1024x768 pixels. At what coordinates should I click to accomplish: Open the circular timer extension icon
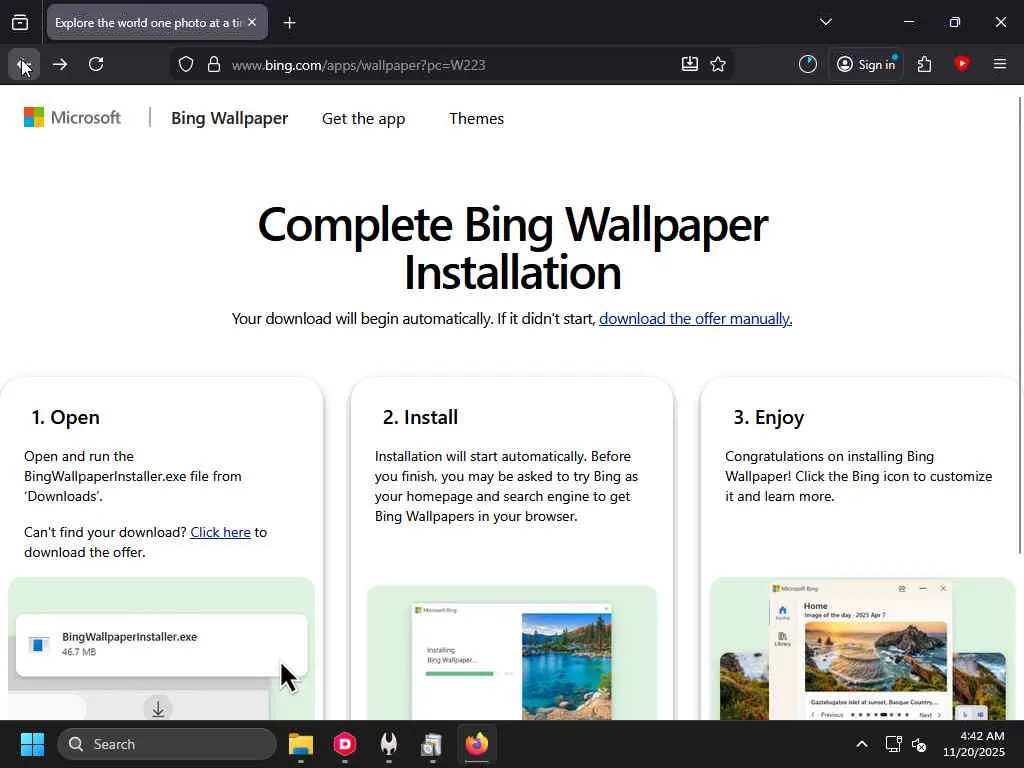[x=808, y=64]
